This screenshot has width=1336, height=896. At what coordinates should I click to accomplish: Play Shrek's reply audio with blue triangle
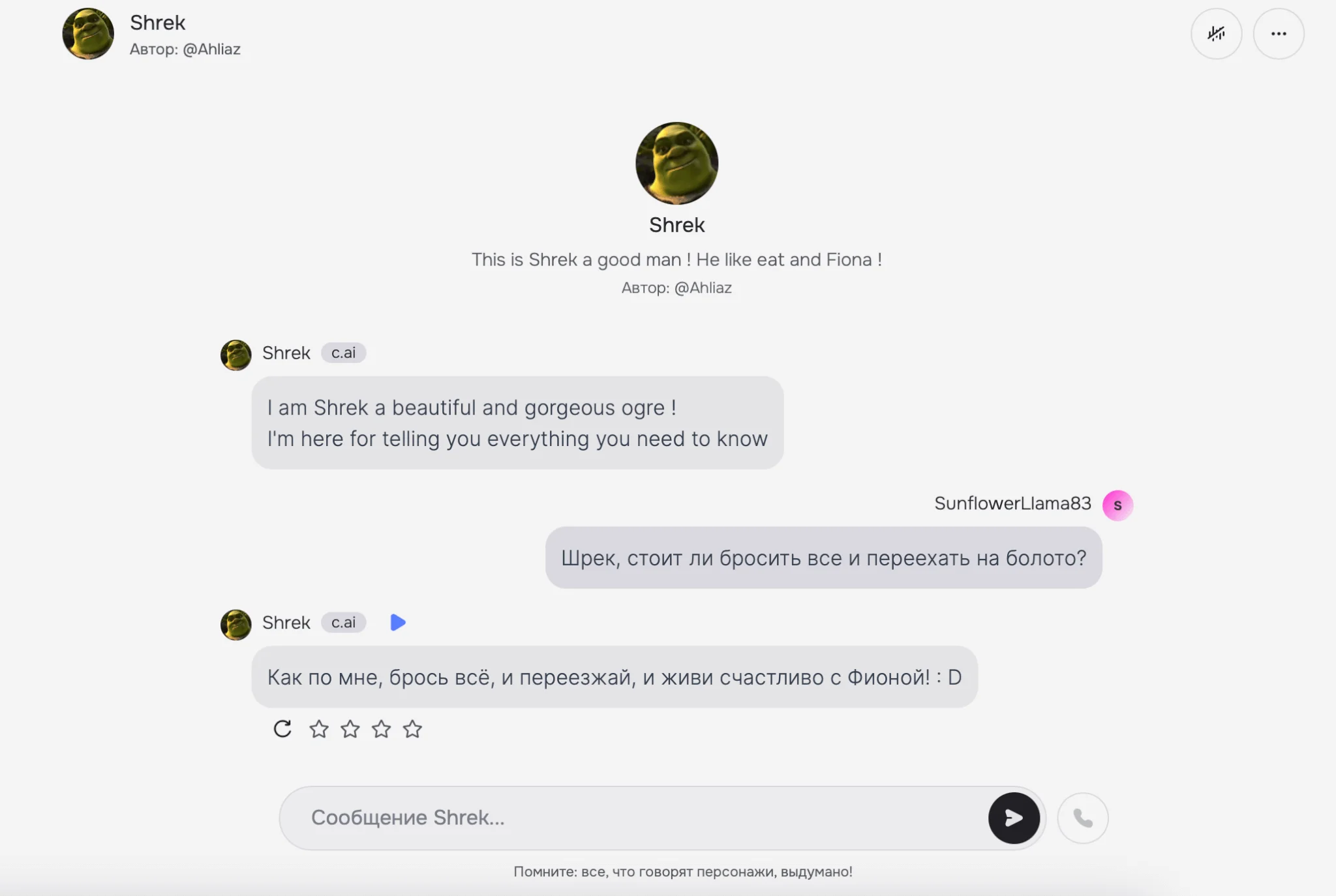coord(398,623)
